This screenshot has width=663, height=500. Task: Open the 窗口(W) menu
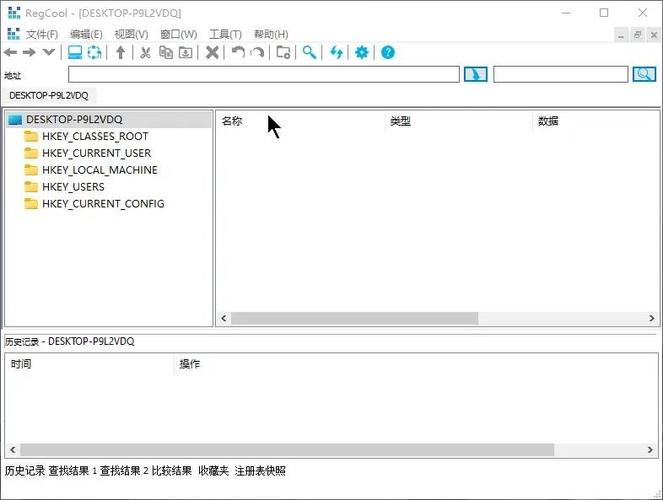pos(179,34)
